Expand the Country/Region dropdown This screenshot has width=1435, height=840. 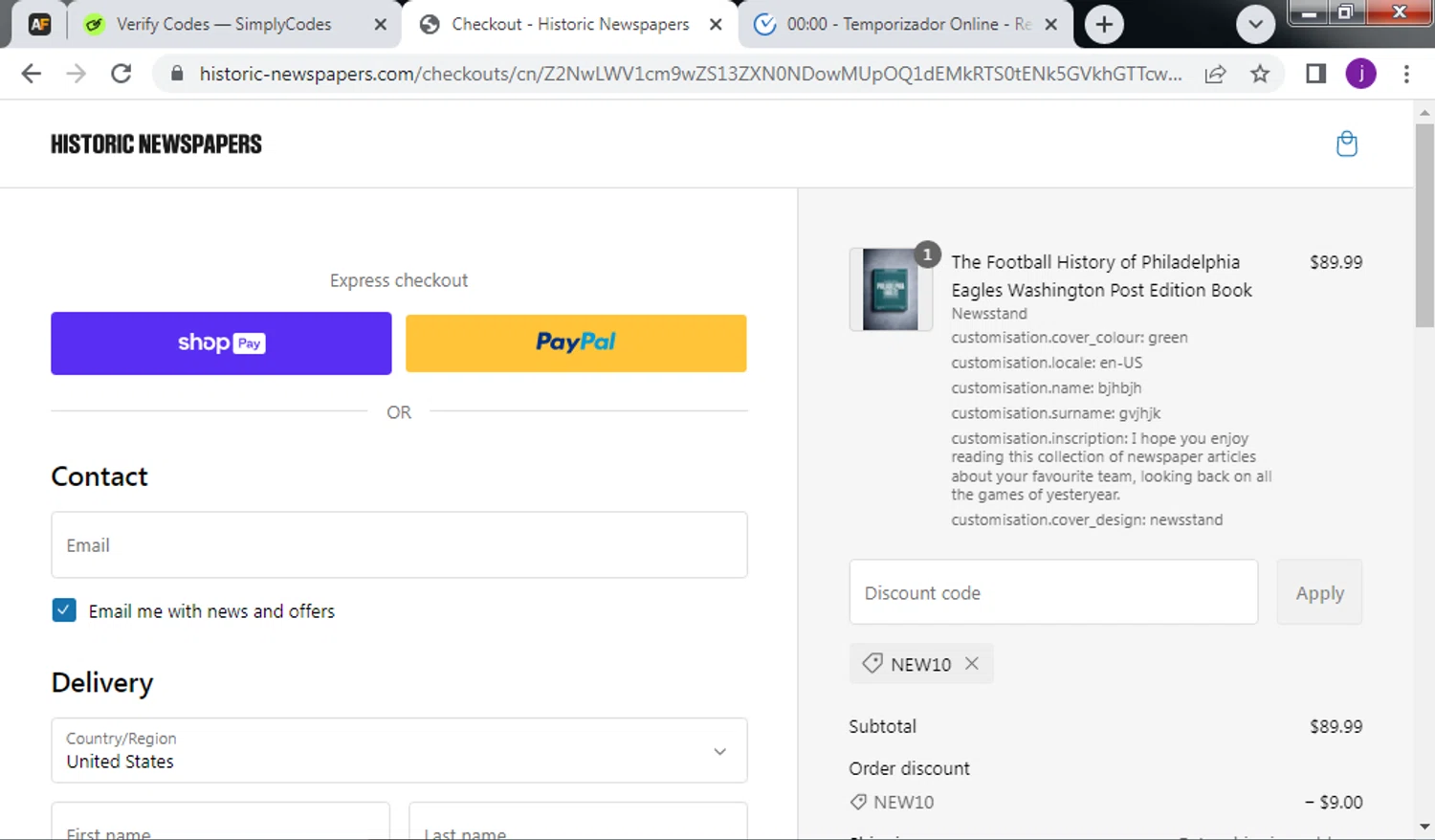(399, 751)
